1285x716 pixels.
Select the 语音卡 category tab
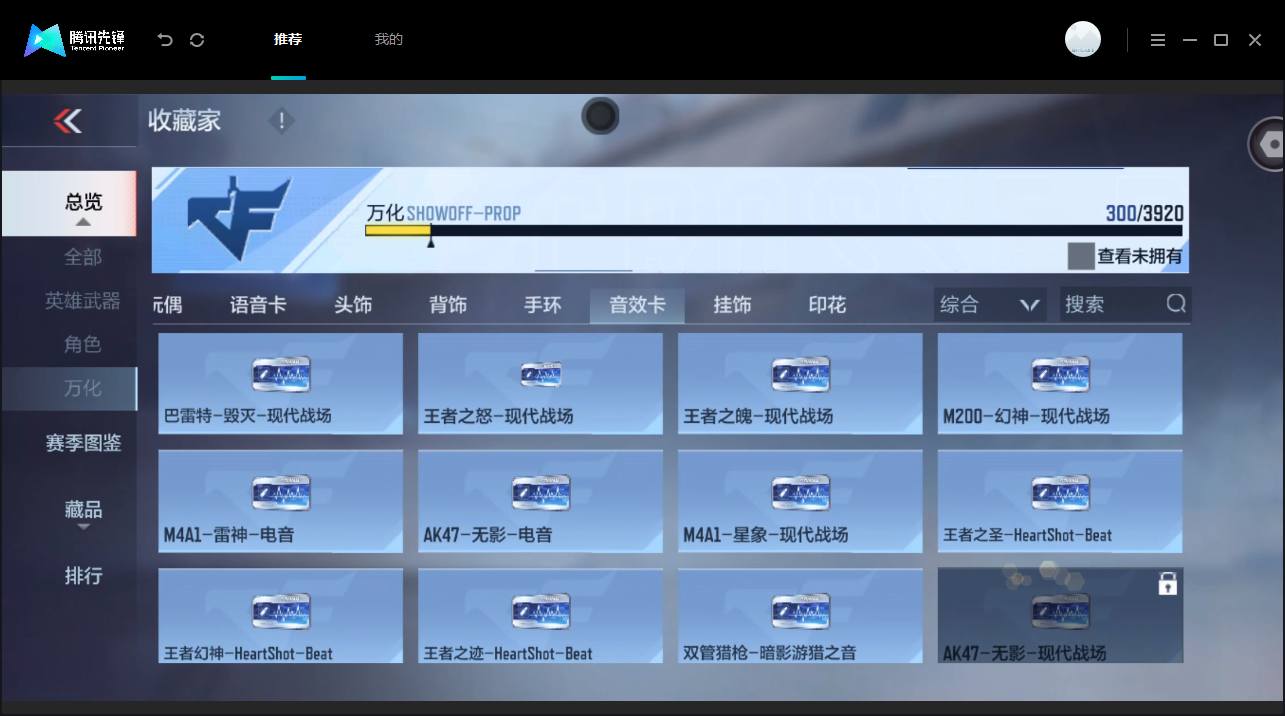tap(258, 305)
